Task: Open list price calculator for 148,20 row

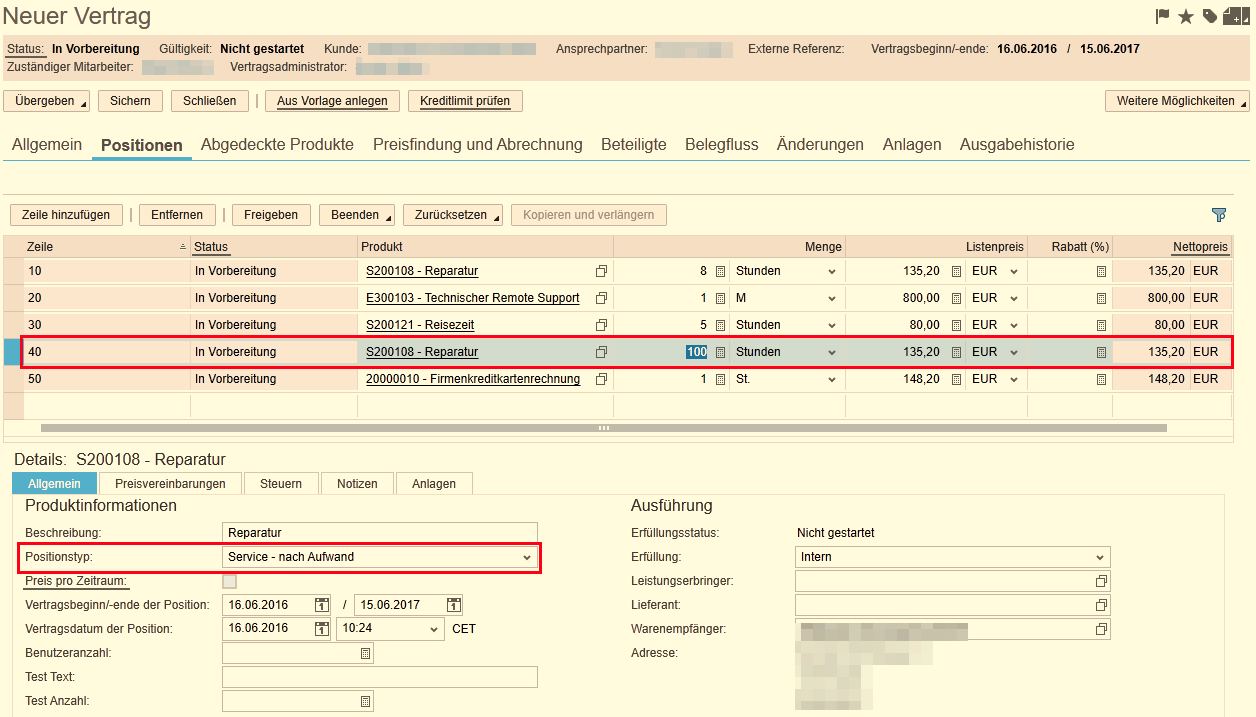Action: tap(955, 379)
